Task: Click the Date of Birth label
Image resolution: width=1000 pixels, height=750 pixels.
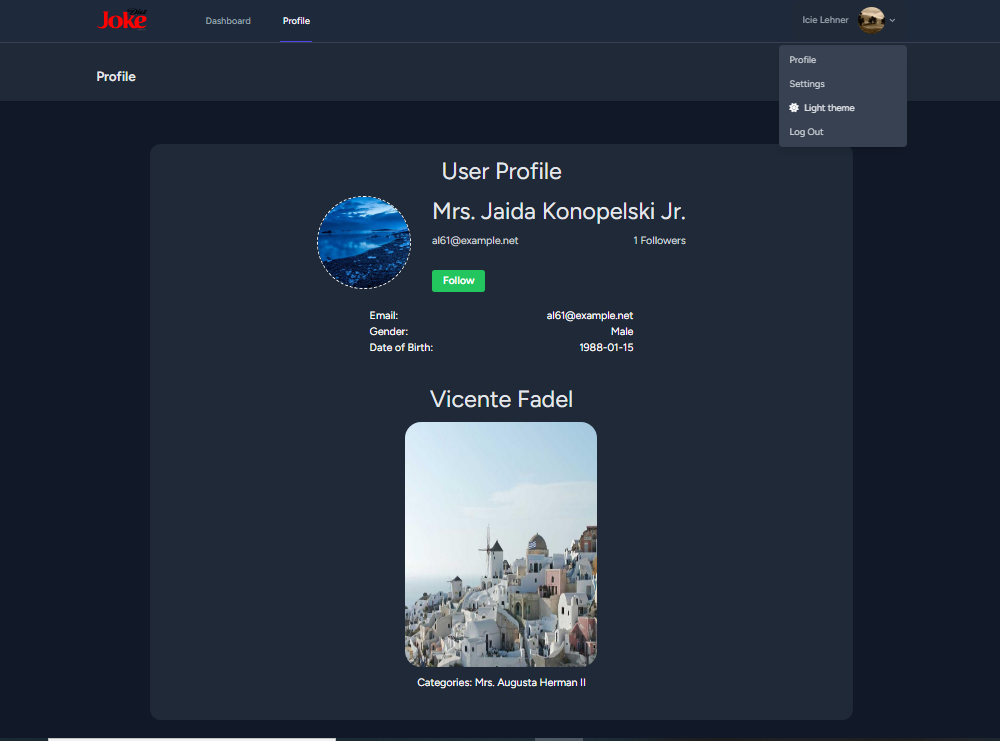Action: (x=401, y=348)
